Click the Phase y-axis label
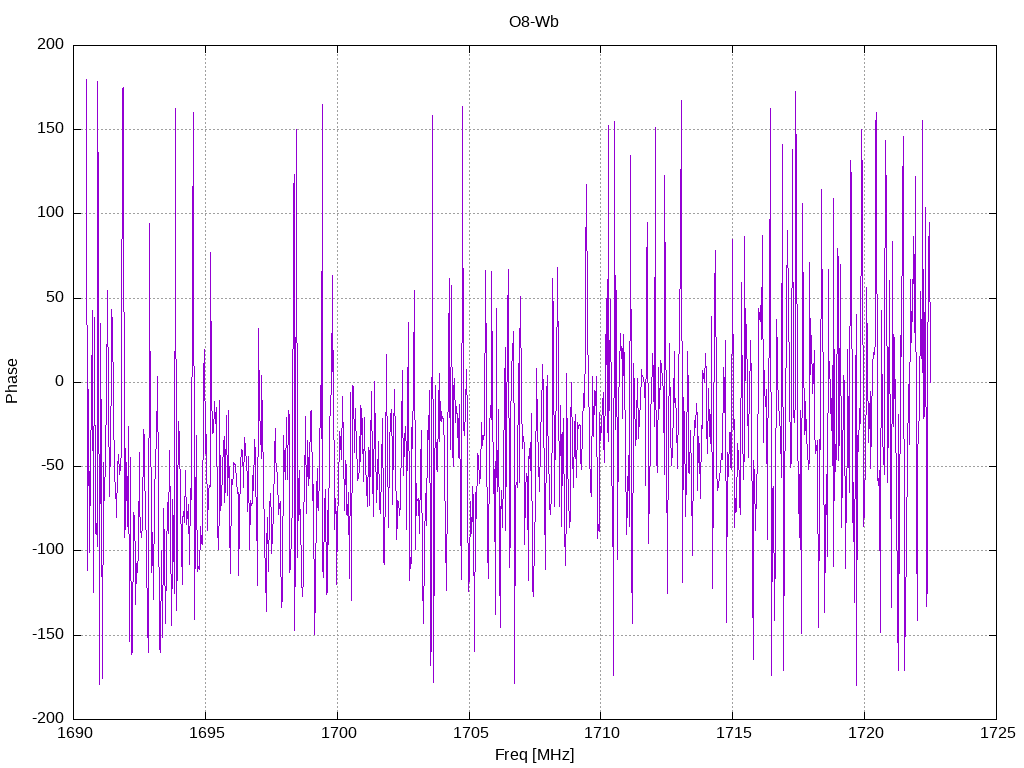1024x768 pixels. click(x=12, y=381)
